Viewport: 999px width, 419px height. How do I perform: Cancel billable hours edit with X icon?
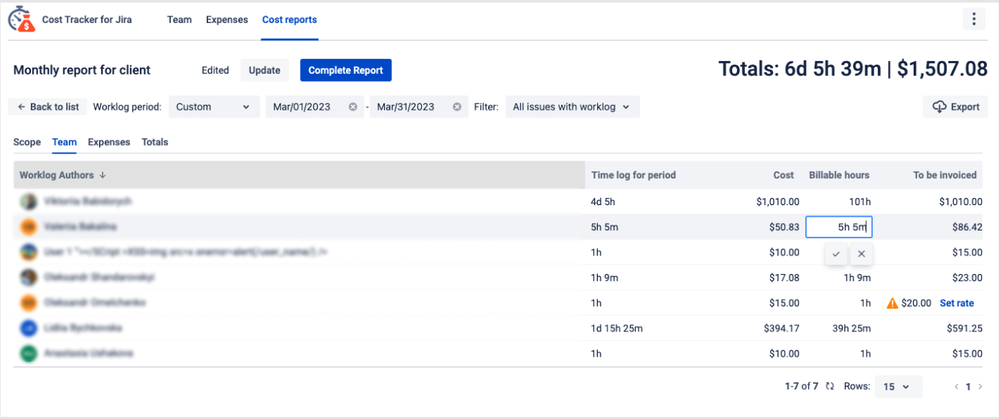861,253
